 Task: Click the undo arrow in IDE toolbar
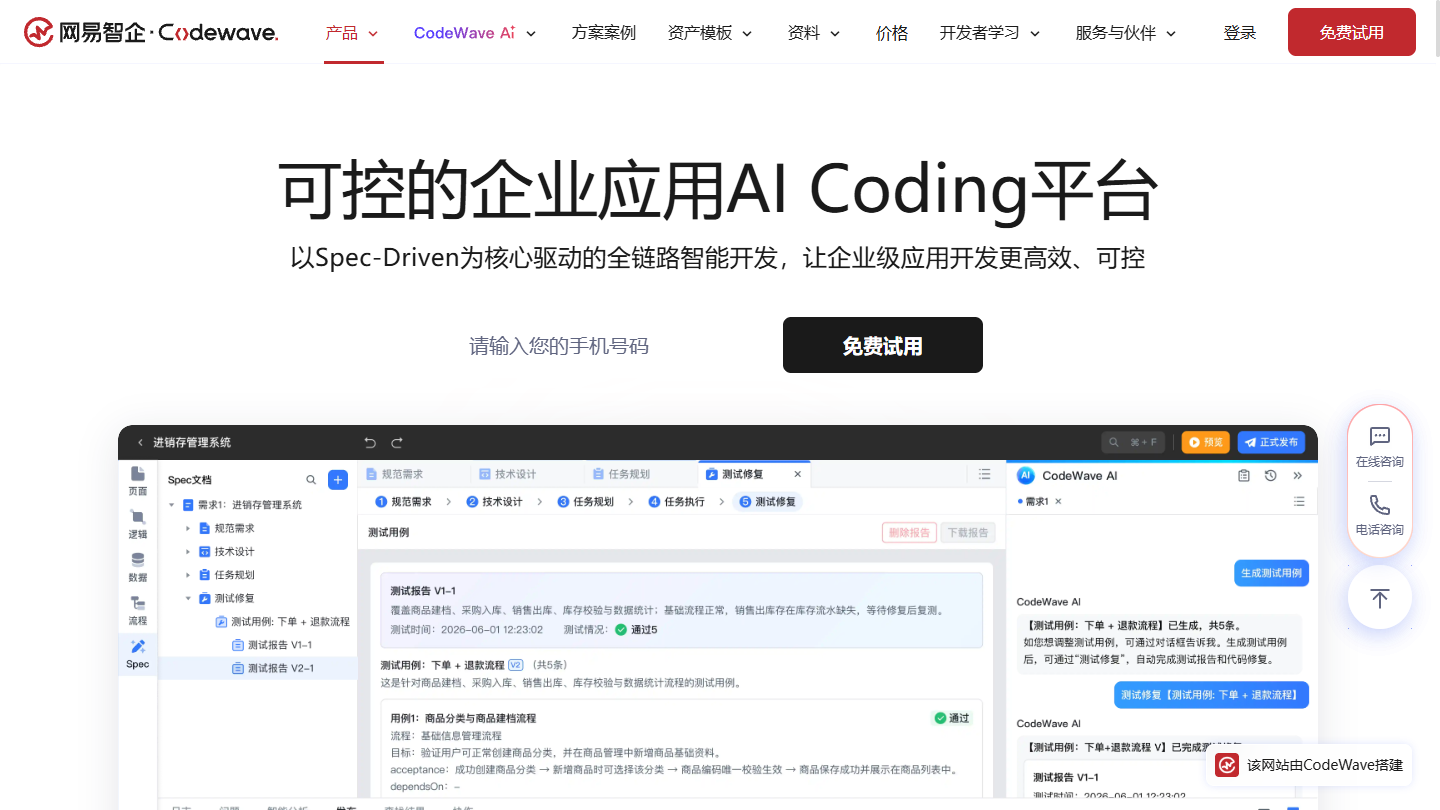pos(370,442)
